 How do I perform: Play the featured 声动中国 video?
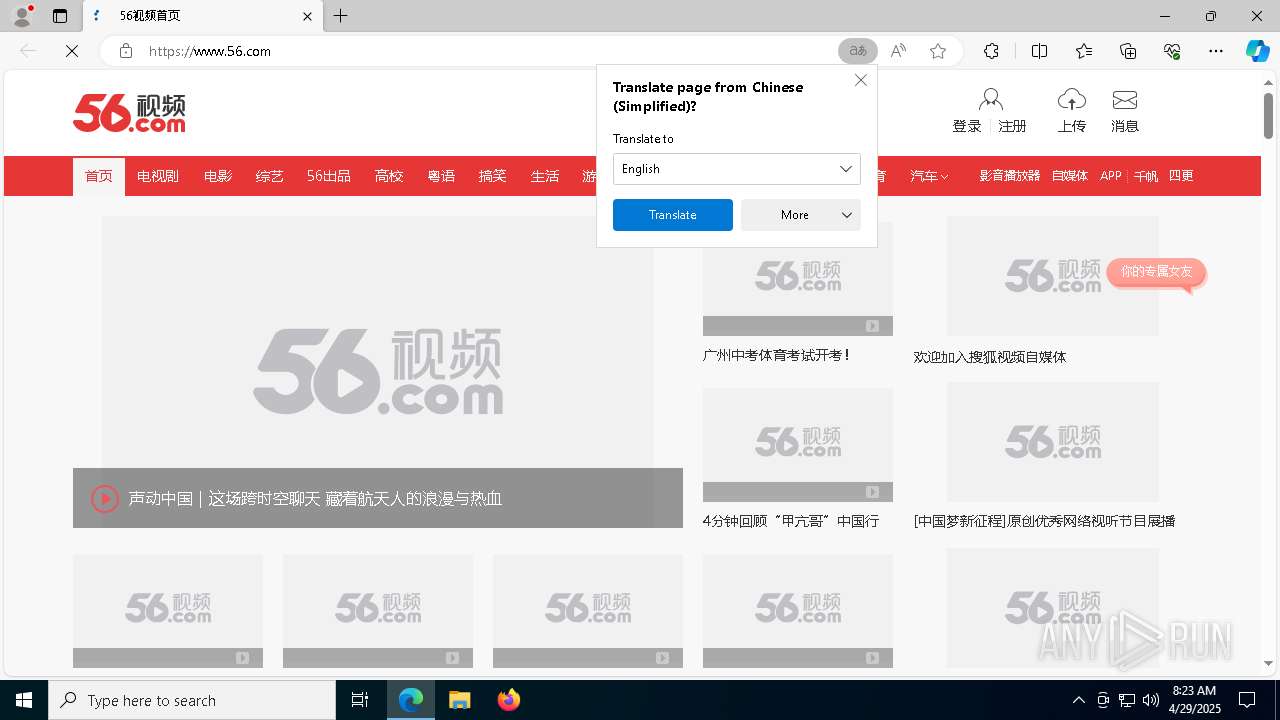[105, 498]
